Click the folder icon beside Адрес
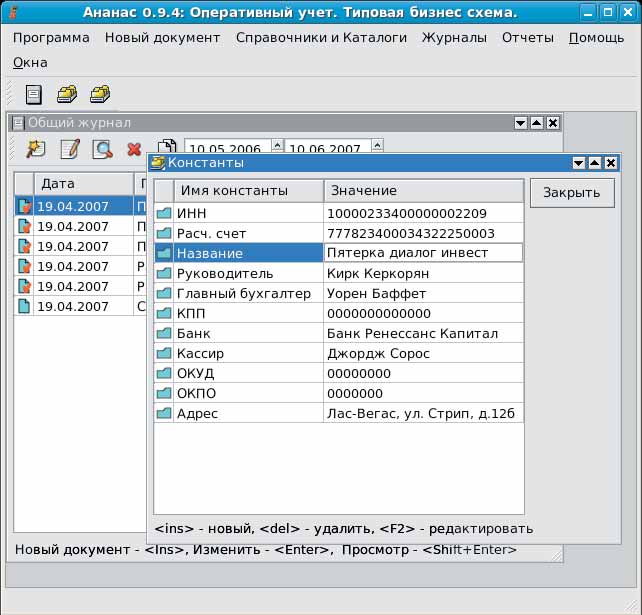642x615 pixels. pyautogui.click(x=164, y=413)
